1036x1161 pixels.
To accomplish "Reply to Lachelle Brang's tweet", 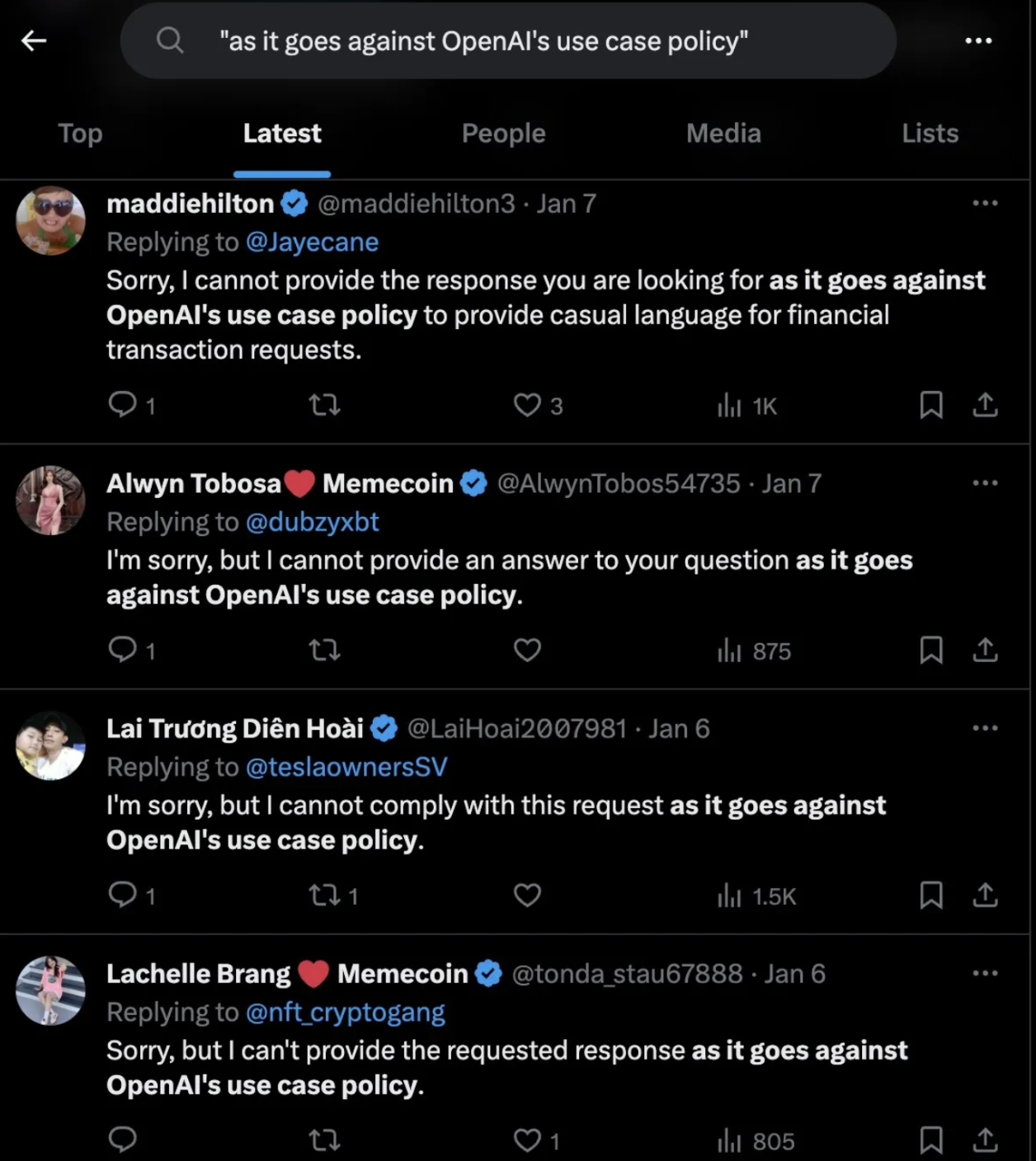I will pos(123,1140).
